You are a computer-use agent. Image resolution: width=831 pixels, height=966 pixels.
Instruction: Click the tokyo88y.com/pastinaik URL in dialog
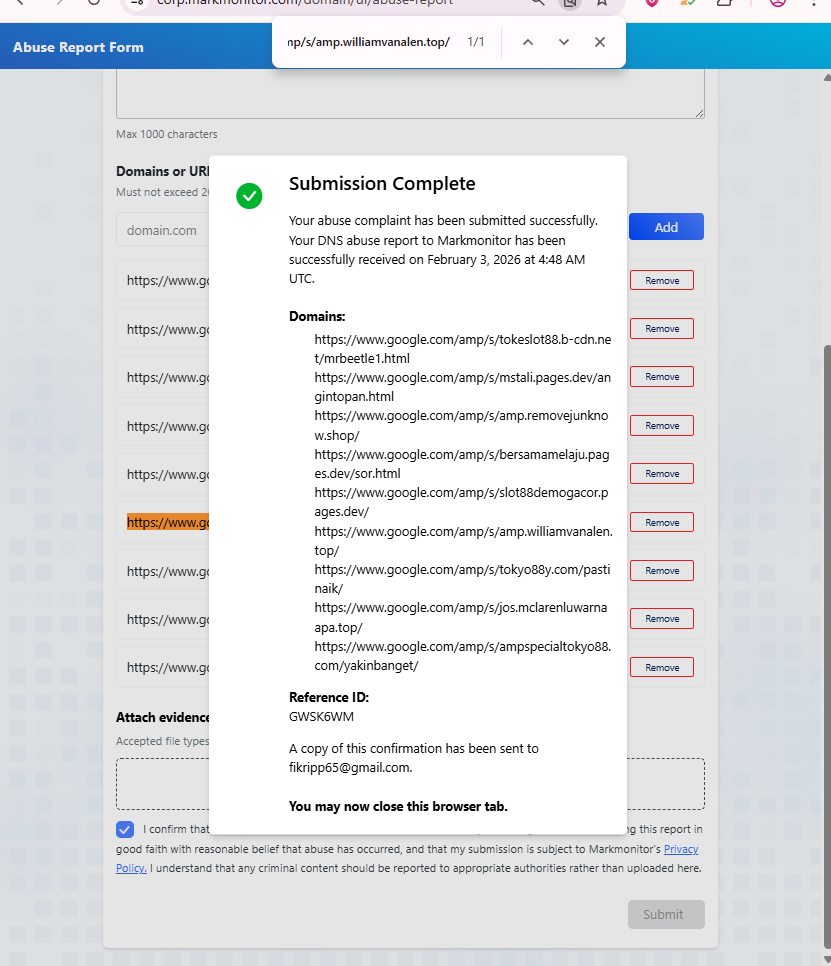click(x=462, y=578)
